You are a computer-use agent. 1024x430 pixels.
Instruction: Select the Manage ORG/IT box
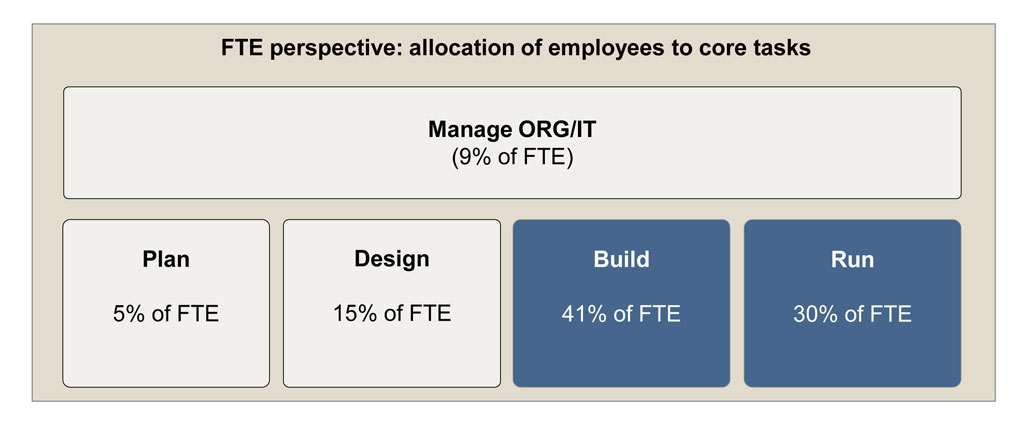click(x=512, y=142)
